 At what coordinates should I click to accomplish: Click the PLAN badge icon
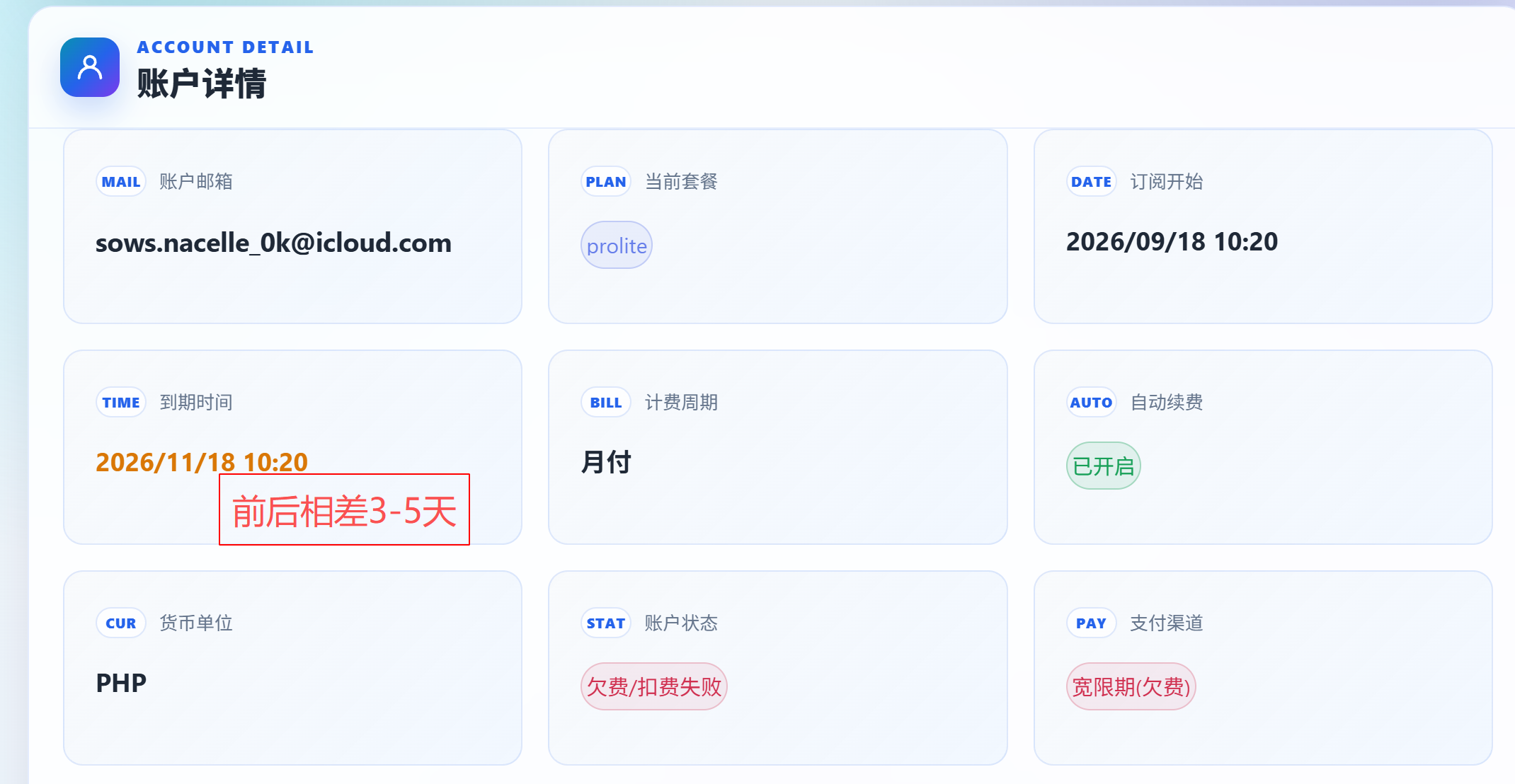606,182
